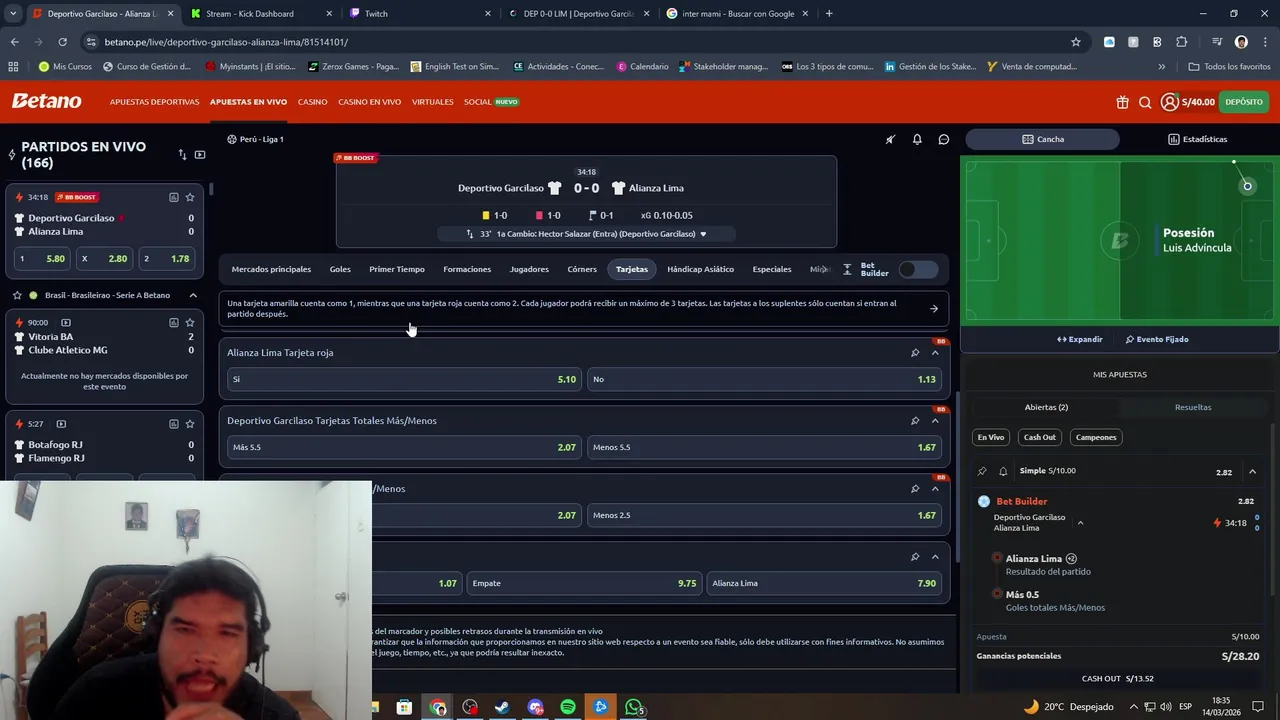This screenshot has width=1280, height=720.
Task: Collapse Deportivo Garcilaso Tarjetas Totales market
Action: coord(935,421)
